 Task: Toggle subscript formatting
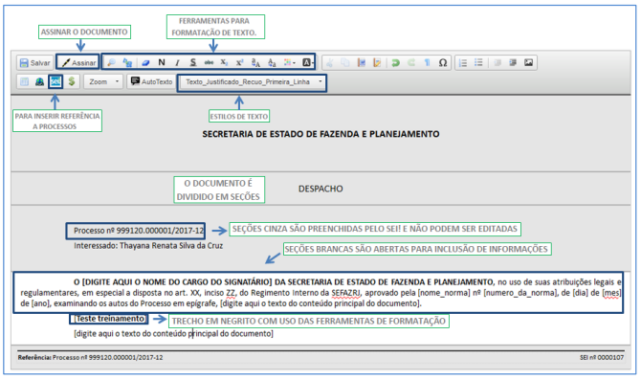224,63
